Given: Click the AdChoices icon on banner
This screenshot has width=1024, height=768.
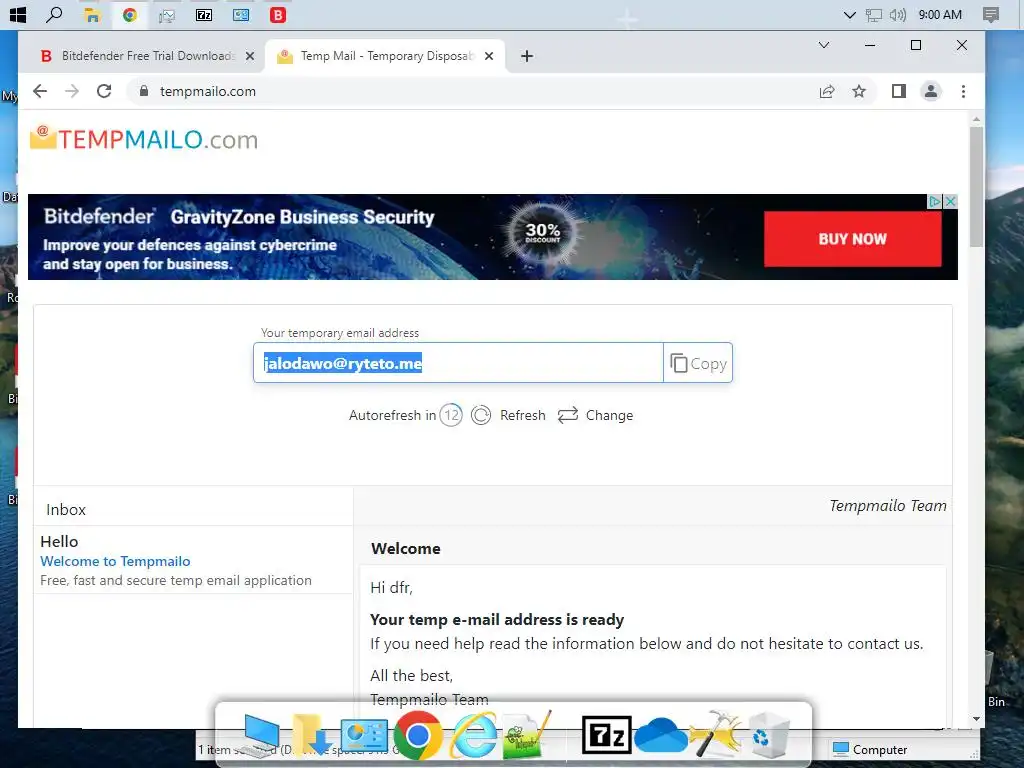Looking at the screenshot, I should 935,201.
